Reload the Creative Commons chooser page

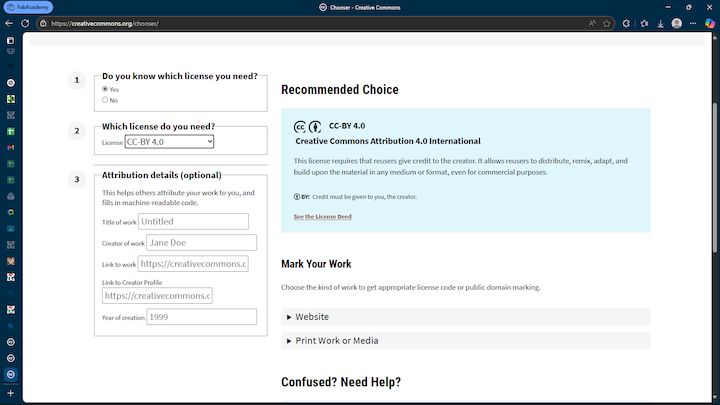pos(25,23)
